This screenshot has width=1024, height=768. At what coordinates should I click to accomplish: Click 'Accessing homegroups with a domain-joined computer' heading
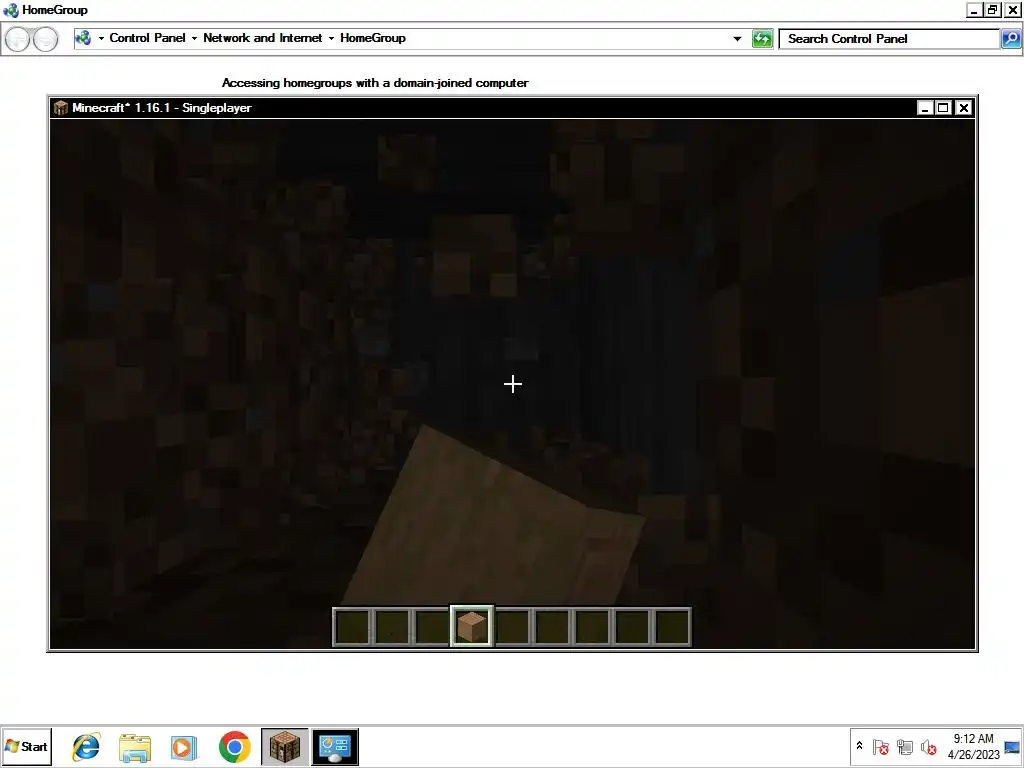(x=375, y=83)
